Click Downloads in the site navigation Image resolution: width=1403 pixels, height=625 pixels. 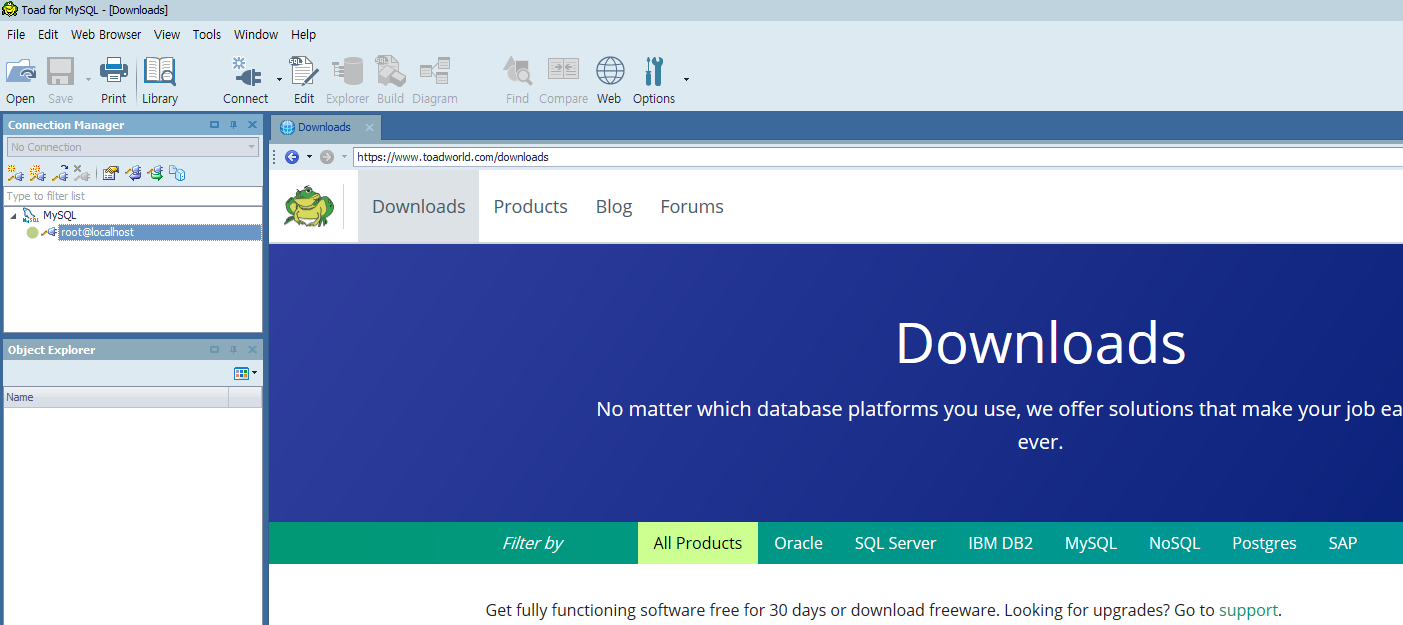pyautogui.click(x=419, y=206)
